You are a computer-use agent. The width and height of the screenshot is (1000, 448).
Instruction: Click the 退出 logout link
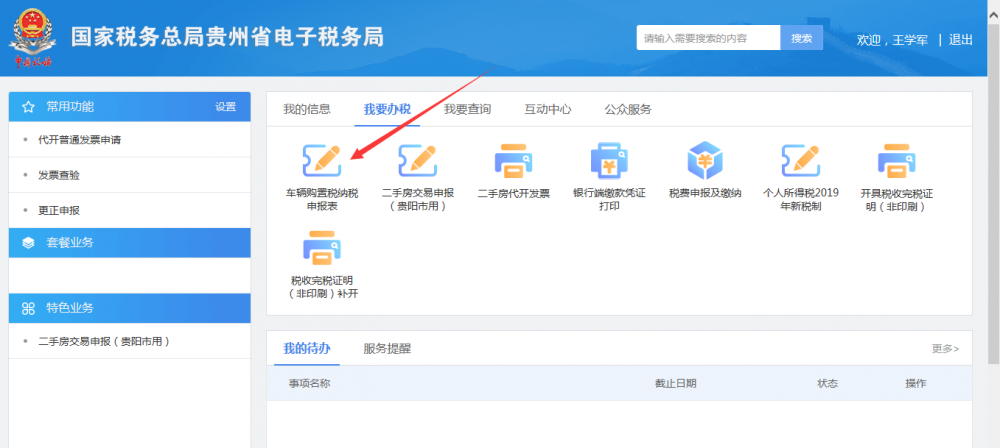pyautogui.click(x=960, y=40)
